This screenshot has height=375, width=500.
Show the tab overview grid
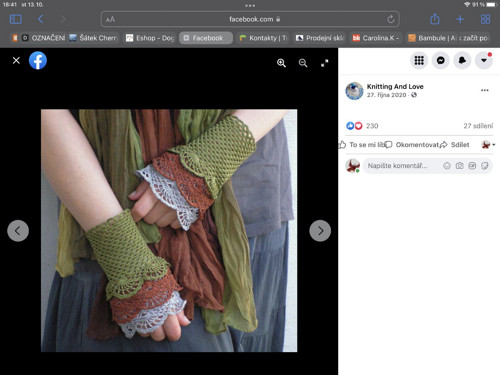tap(485, 19)
